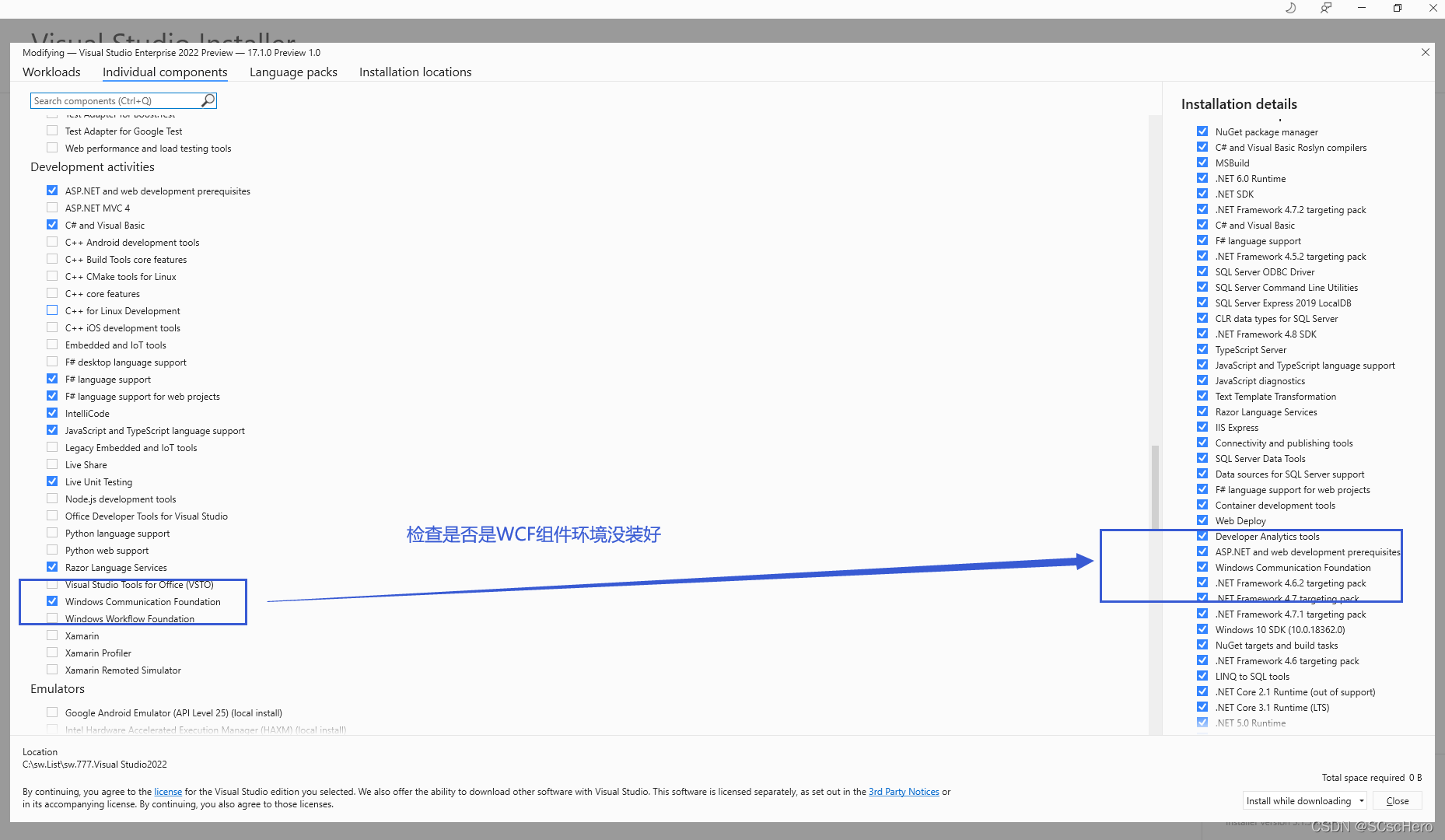Enable F# desktop language support

[x=52, y=362]
